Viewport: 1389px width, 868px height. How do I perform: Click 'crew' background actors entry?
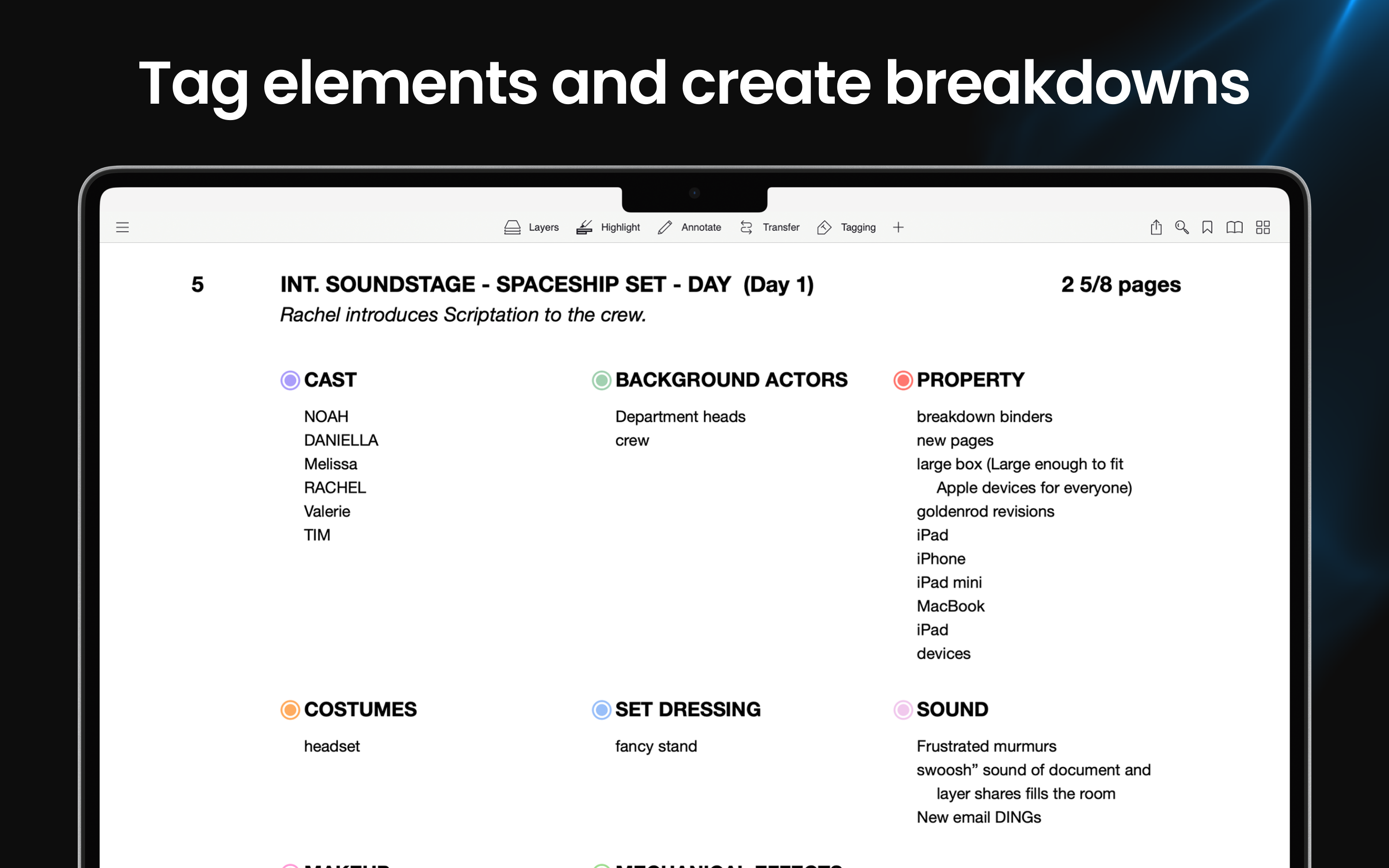pos(632,440)
